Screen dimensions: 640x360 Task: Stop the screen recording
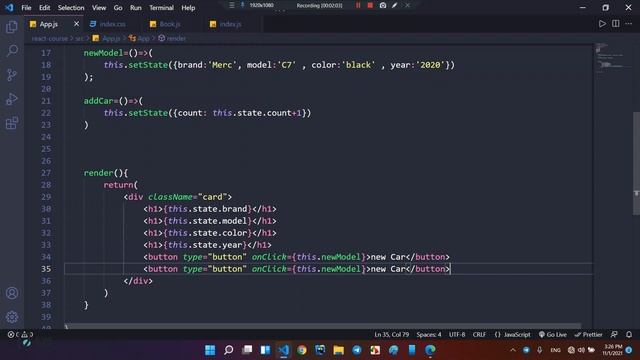pyautogui.click(x=370, y=5)
